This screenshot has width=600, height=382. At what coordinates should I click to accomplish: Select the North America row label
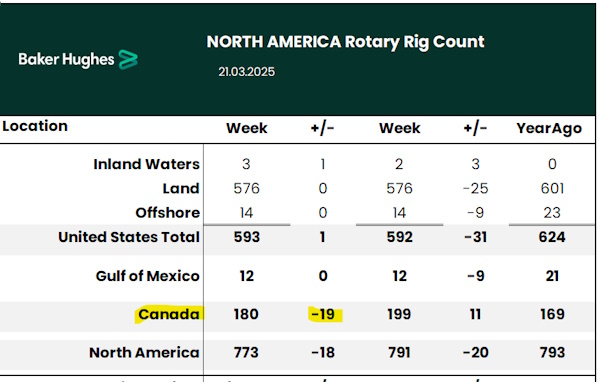[144, 353]
